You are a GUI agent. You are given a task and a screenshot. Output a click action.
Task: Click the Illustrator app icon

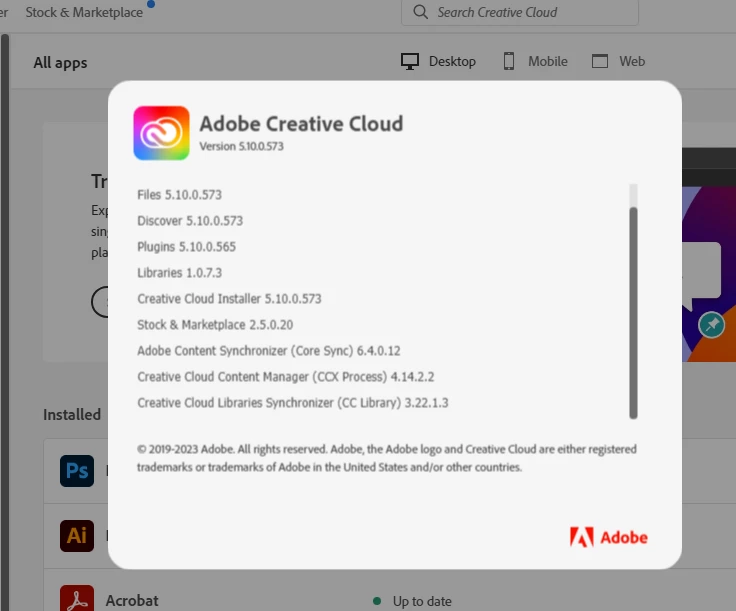click(77, 535)
